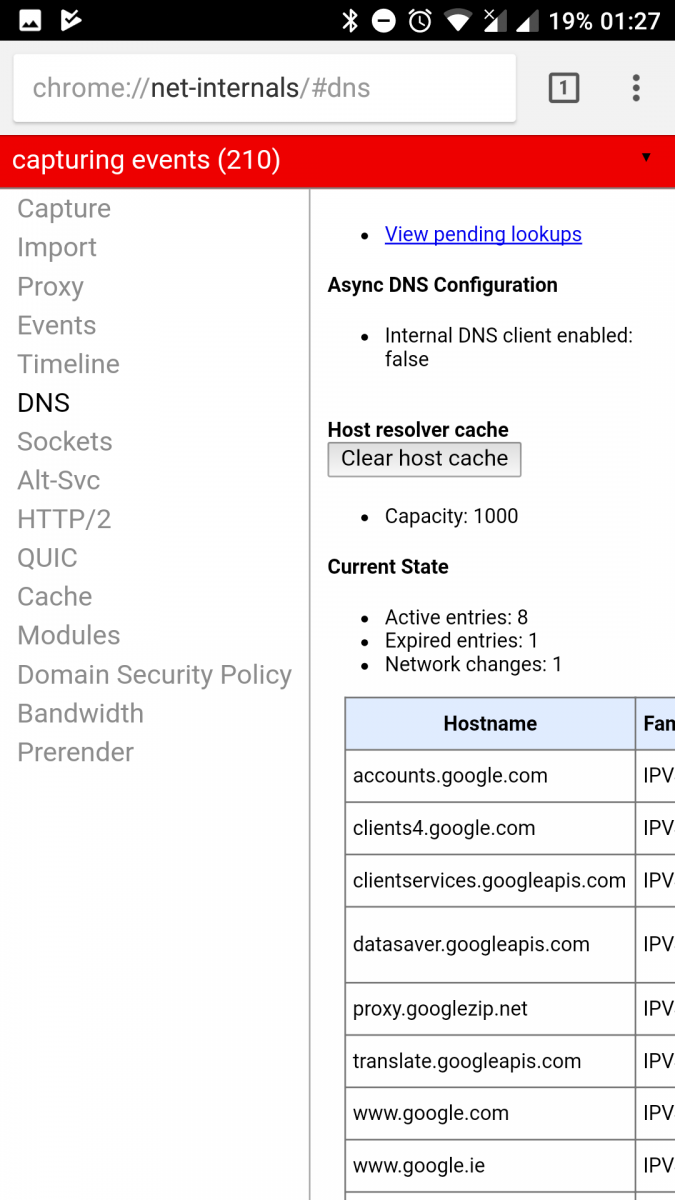Open the Bandwidth section
675x1200 pixels.
click(x=81, y=714)
